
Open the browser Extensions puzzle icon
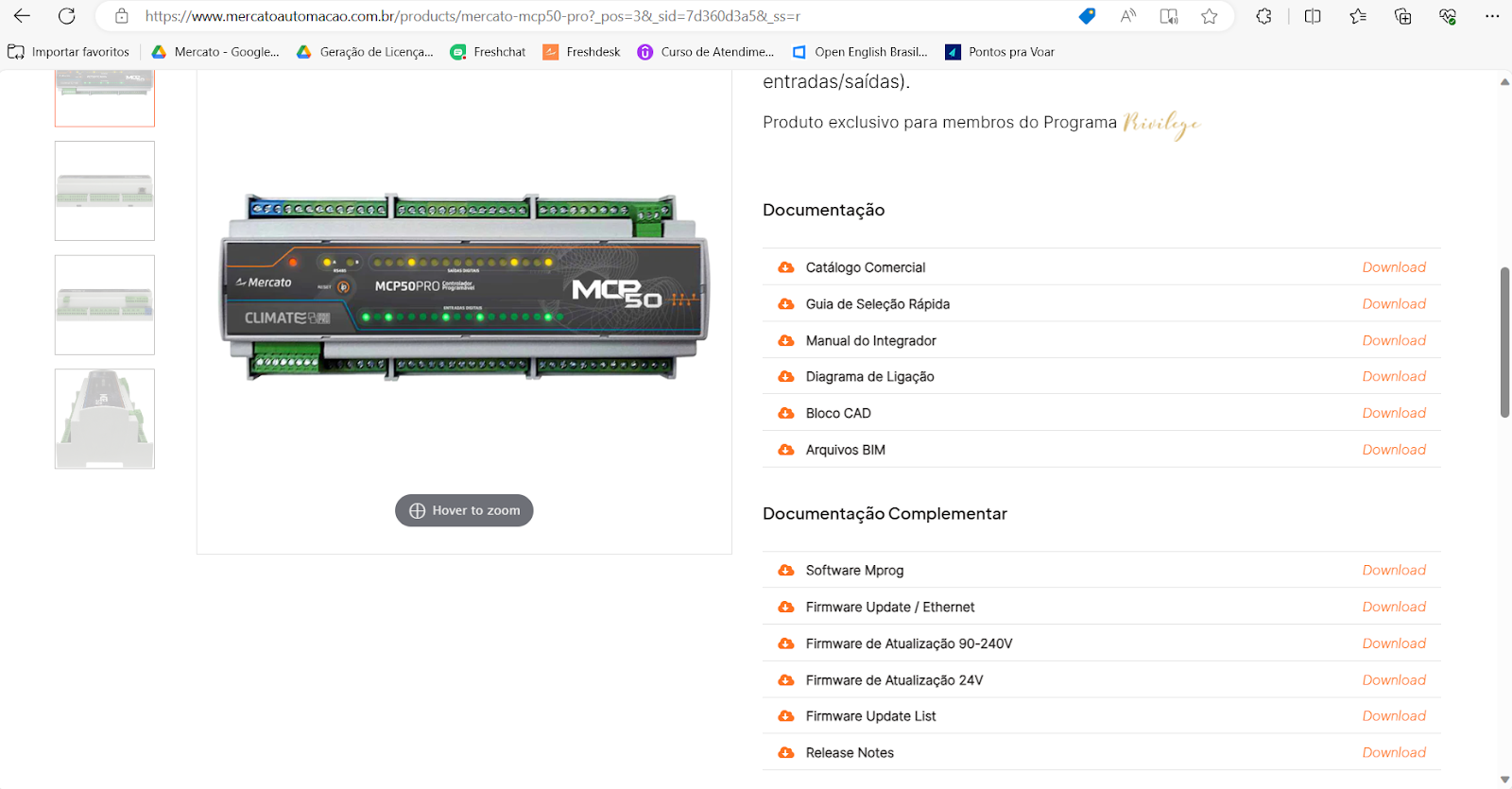(x=1263, y=16)
